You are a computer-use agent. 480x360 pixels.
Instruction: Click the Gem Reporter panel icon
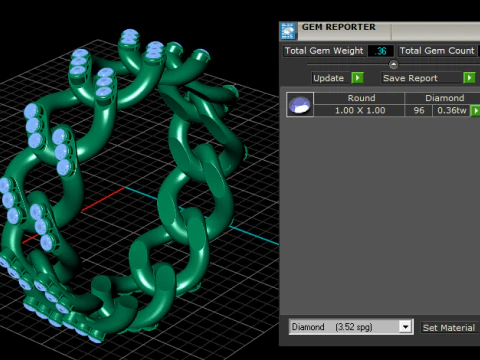pyautogui.click(x=288, y=31)
